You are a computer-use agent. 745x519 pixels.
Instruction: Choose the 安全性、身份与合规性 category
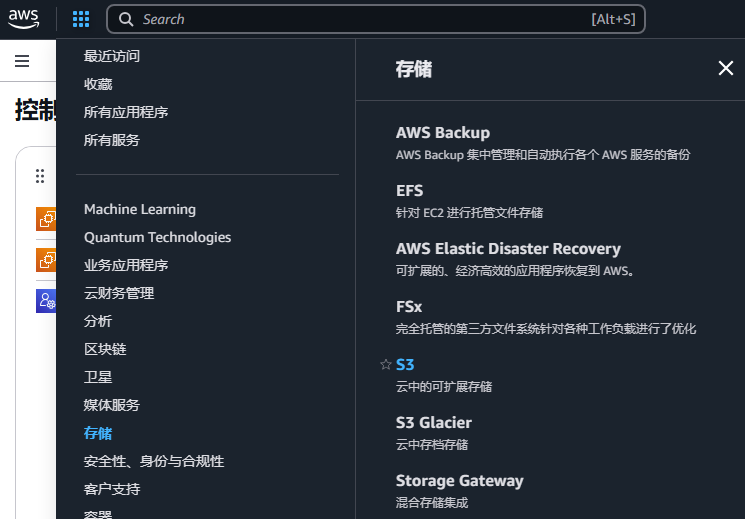click(154, 461)
